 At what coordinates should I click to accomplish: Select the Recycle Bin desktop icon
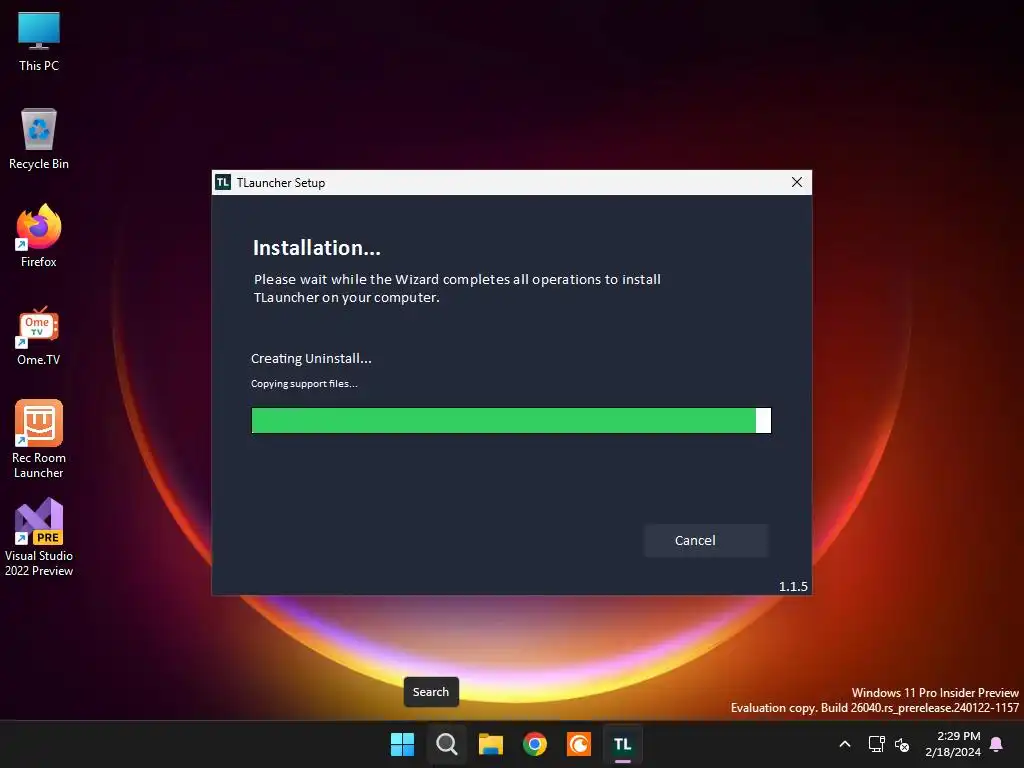coord(39,139)
